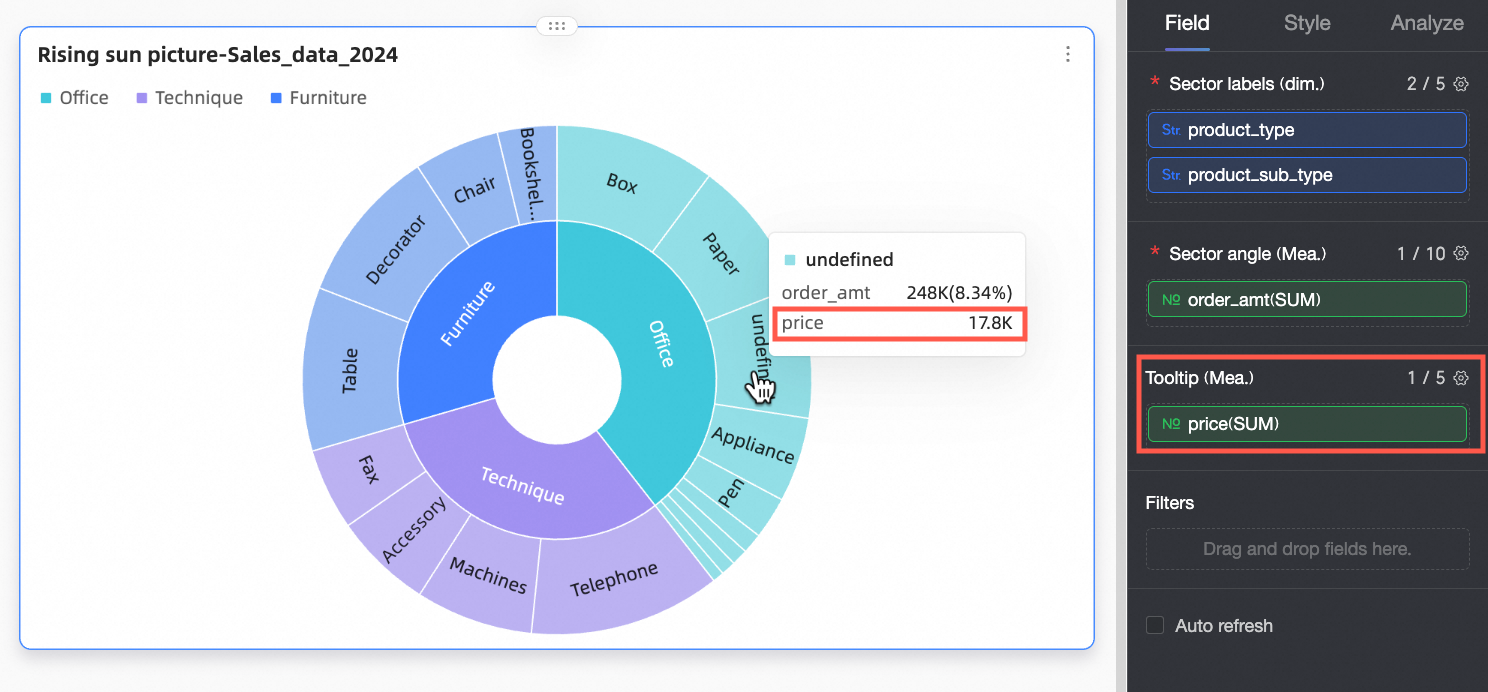Click the Machines outer sector
This screenshot has width=1488, height=692.
pos(486,577)
